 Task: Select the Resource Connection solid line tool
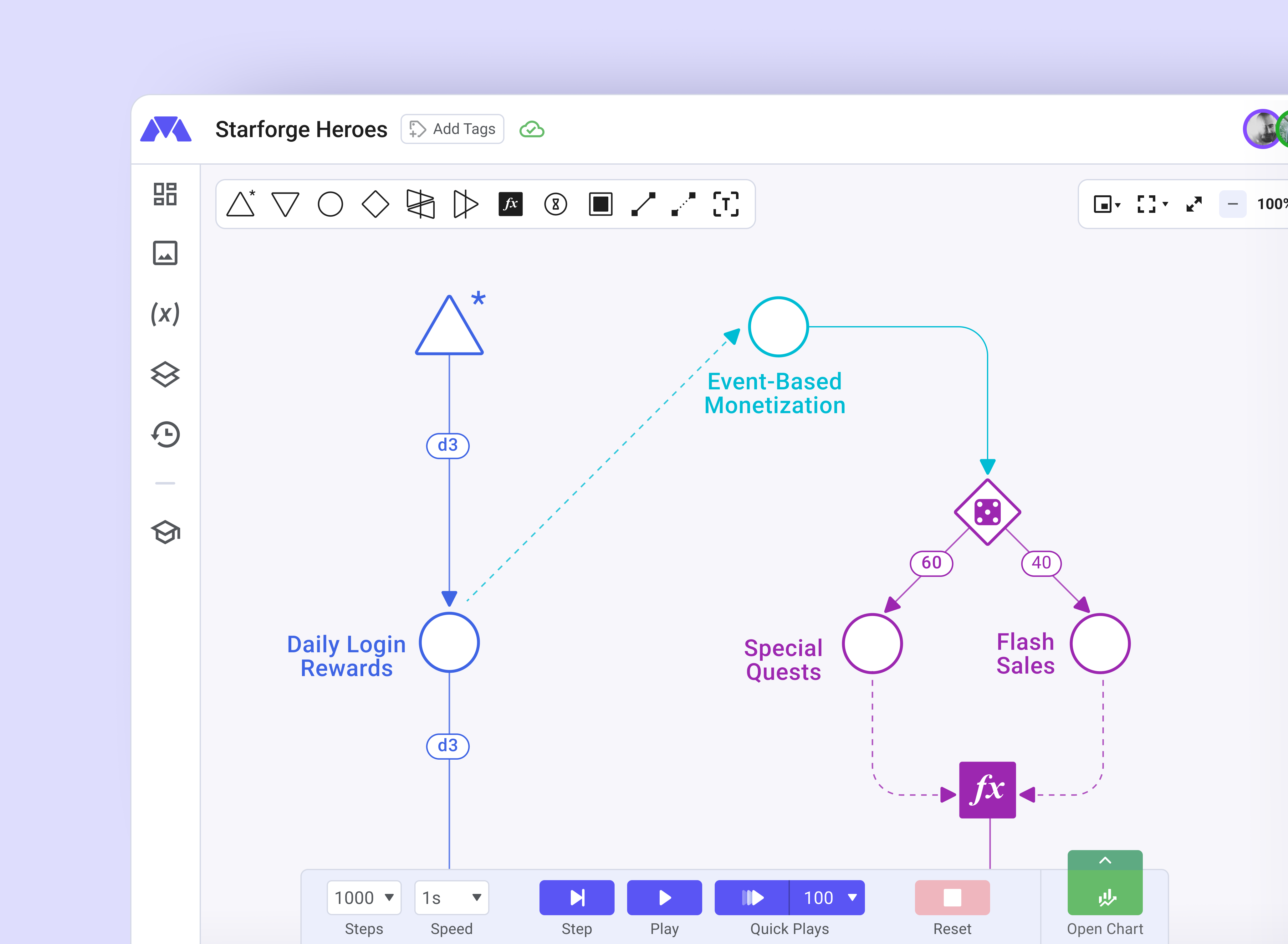tap(643, 204)
